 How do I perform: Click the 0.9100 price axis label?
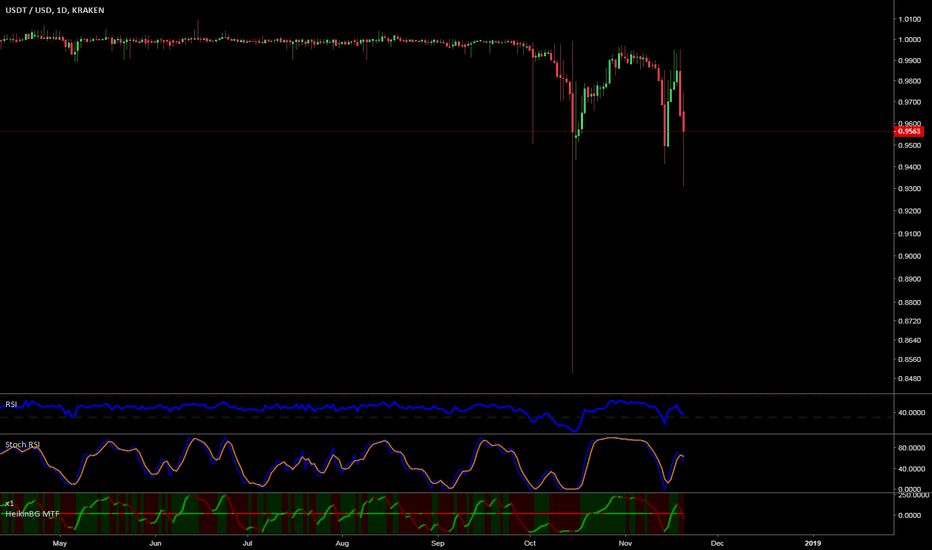[x=910, y=234]
